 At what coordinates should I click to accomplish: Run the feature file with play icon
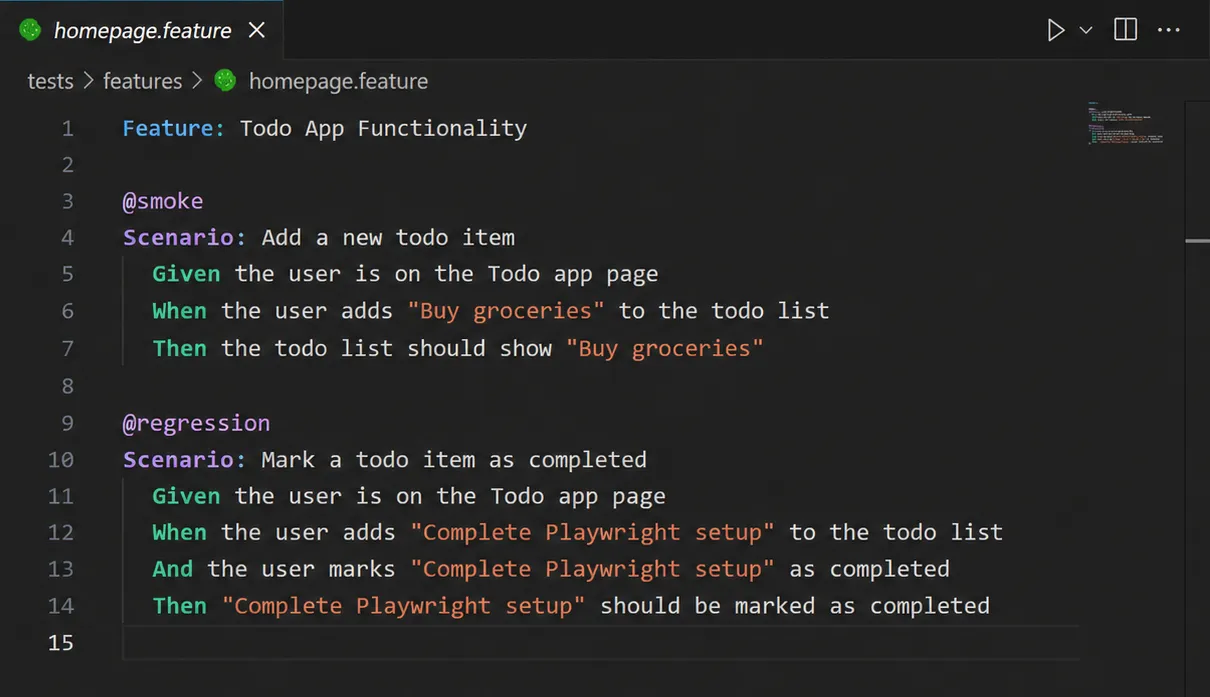1055,30
